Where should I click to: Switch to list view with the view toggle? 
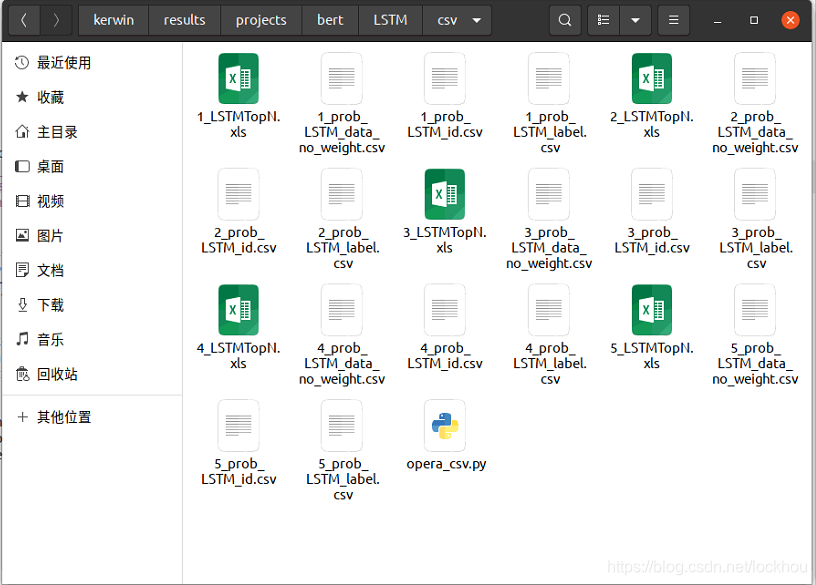click(x=603, y=20)
